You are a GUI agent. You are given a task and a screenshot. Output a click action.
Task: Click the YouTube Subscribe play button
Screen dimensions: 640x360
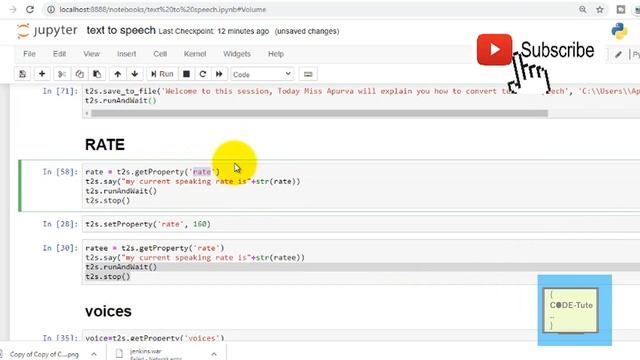[494, 50]
